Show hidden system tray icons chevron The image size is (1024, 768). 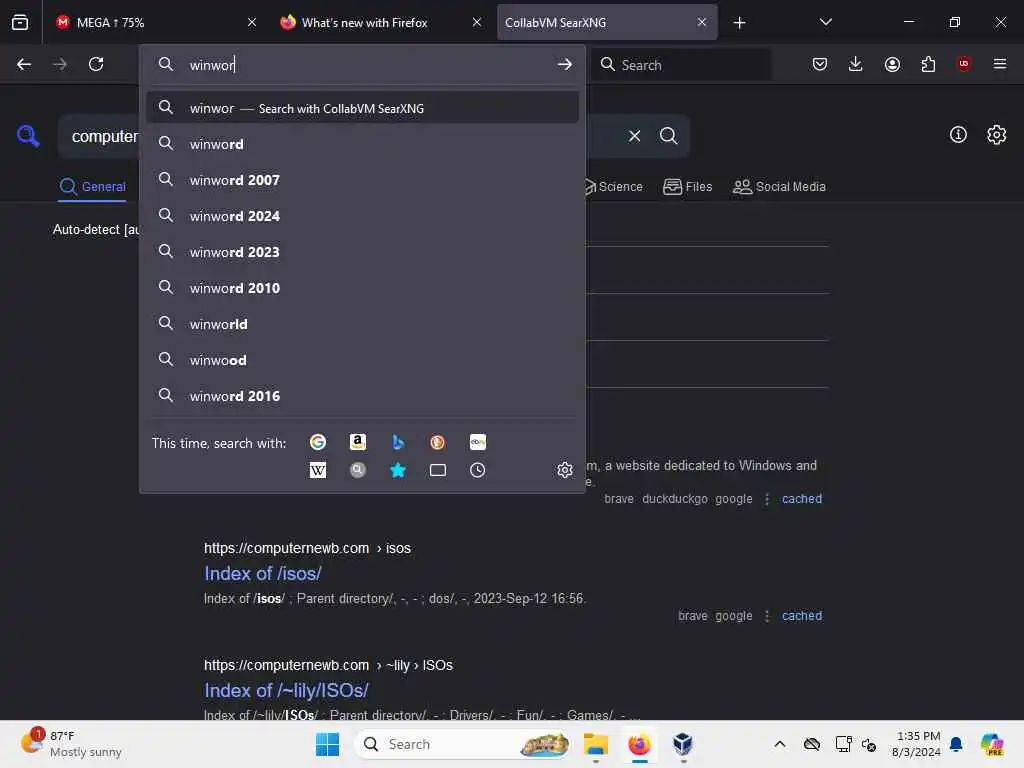click(780, 744)
